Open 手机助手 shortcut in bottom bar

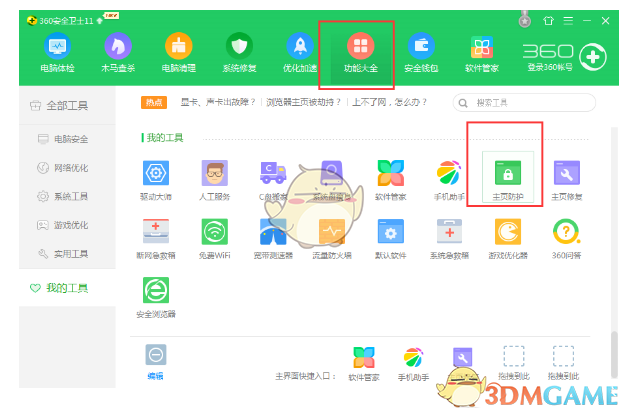pos(413,363)
